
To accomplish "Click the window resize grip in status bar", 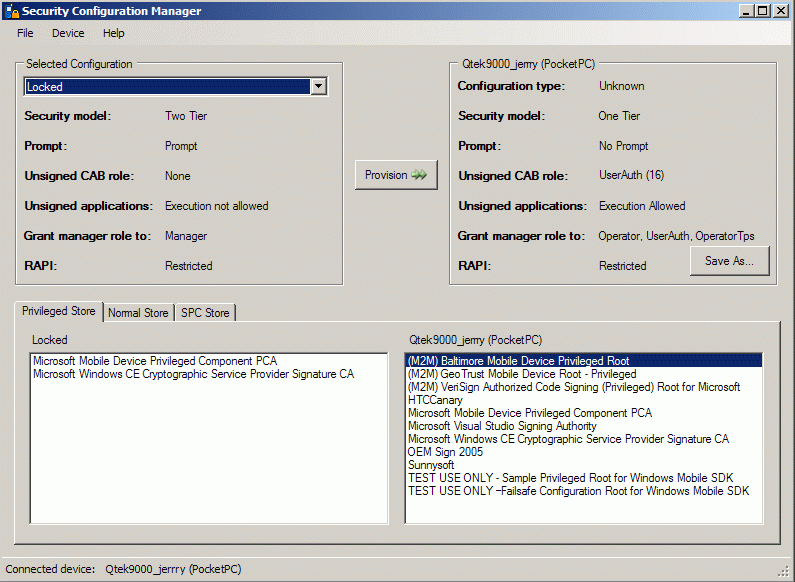I will coord(783,570).
